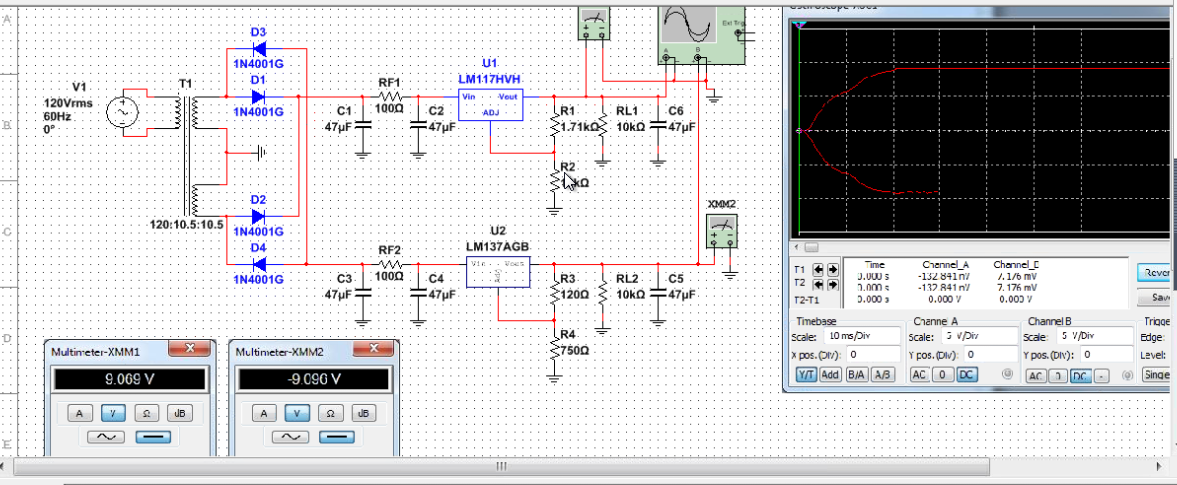Choose B/A display mode in Timebase
The width and height of the screenshot is (1177, 485).
(x=856, y=375)
